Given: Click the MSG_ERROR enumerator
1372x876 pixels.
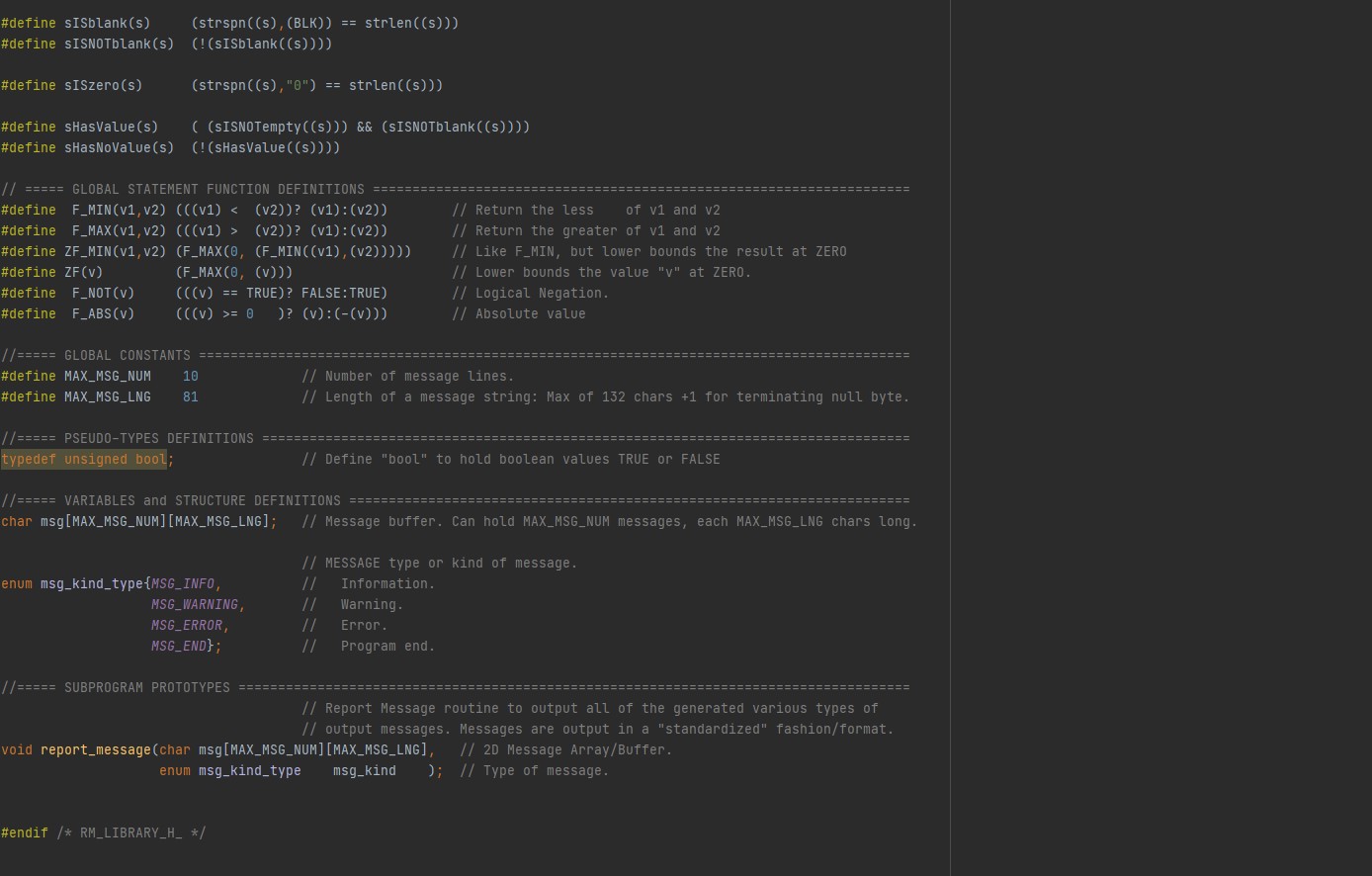Looking at the screenshot, I should click(x=187, y=626).
